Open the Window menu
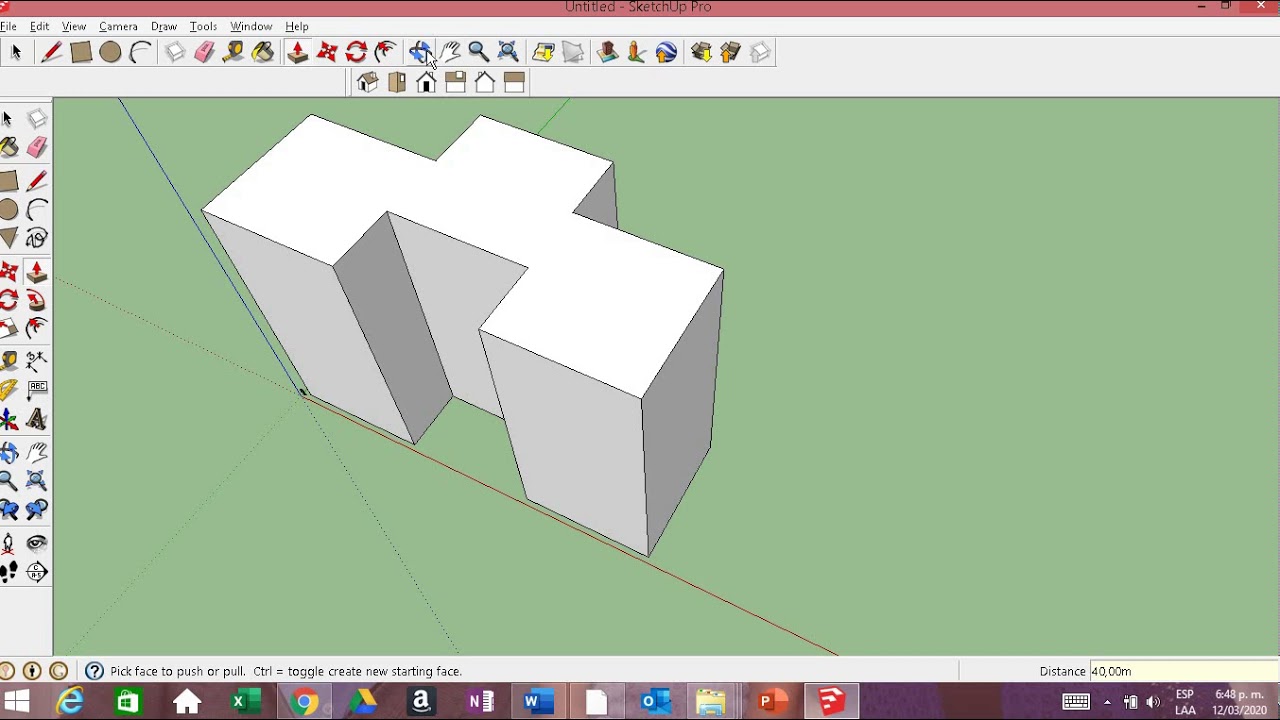This screenshot has width=1280, height=720. [251, 26]
